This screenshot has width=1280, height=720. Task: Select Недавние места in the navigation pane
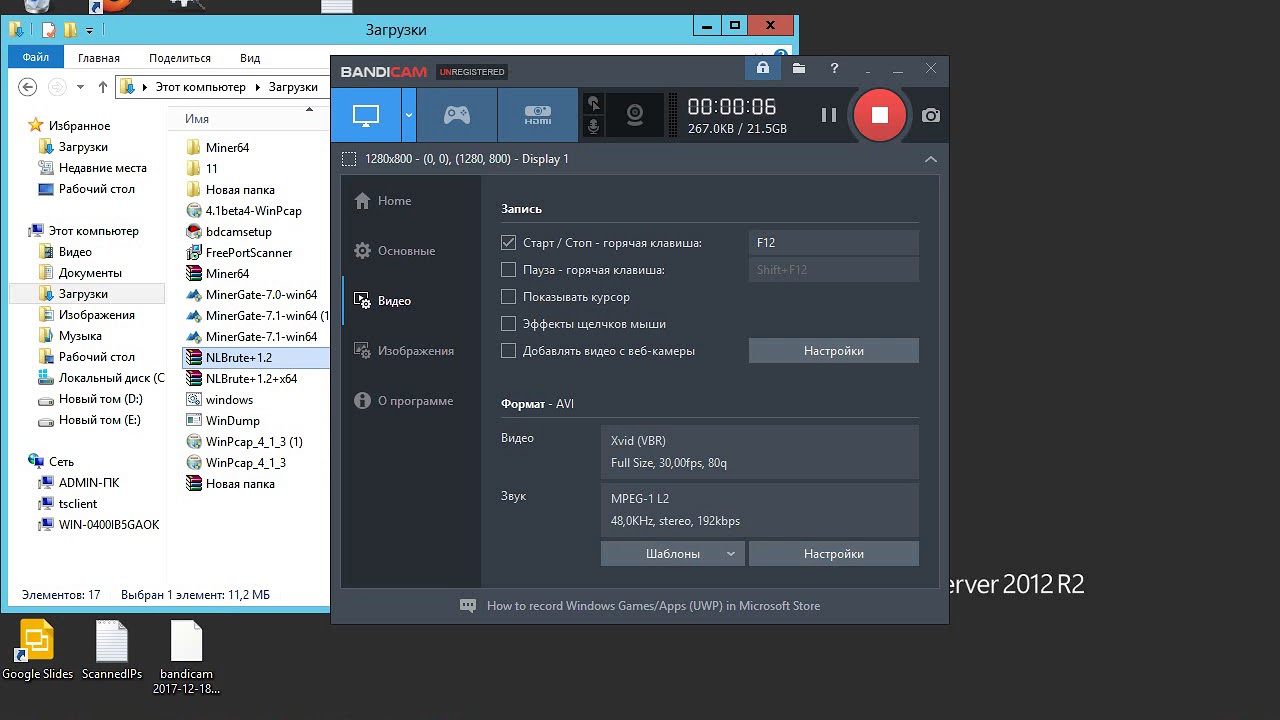click(102, 168)
